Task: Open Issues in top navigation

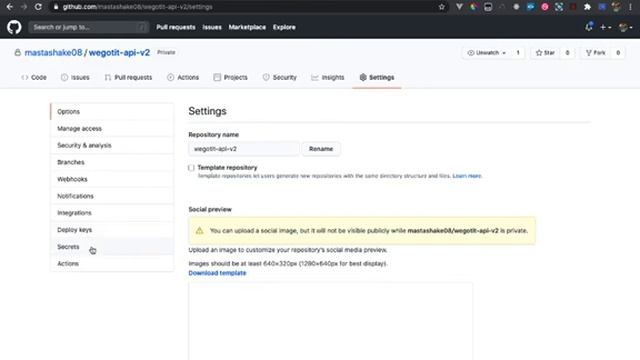Action: (212, 27)
